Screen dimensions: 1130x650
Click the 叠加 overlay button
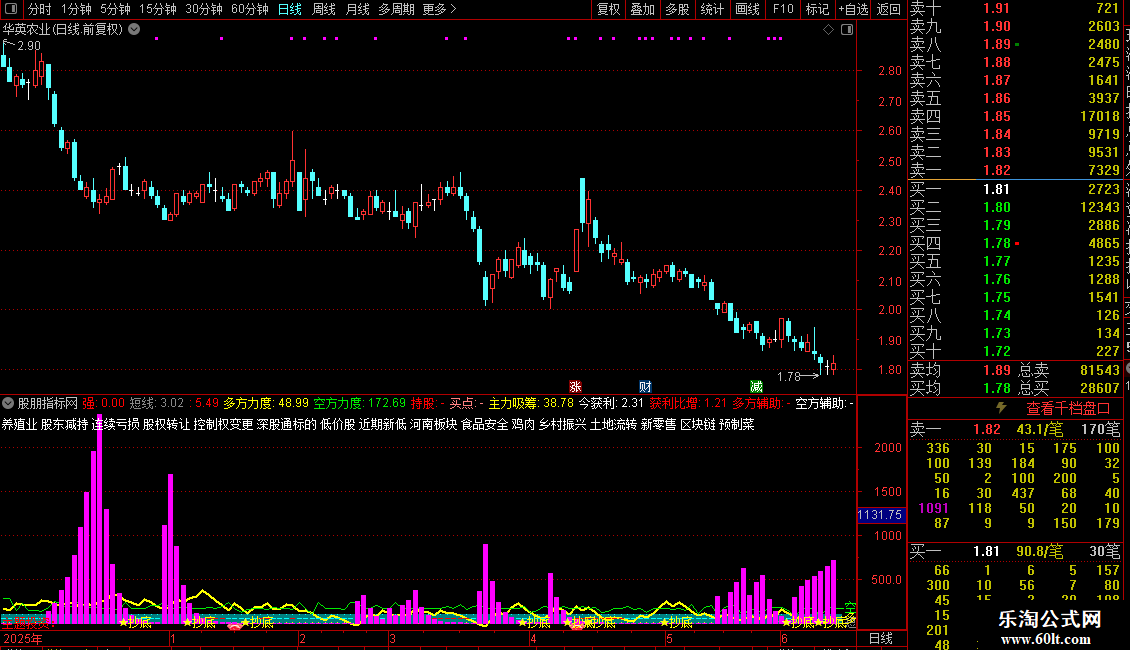[x=642, y=9]
